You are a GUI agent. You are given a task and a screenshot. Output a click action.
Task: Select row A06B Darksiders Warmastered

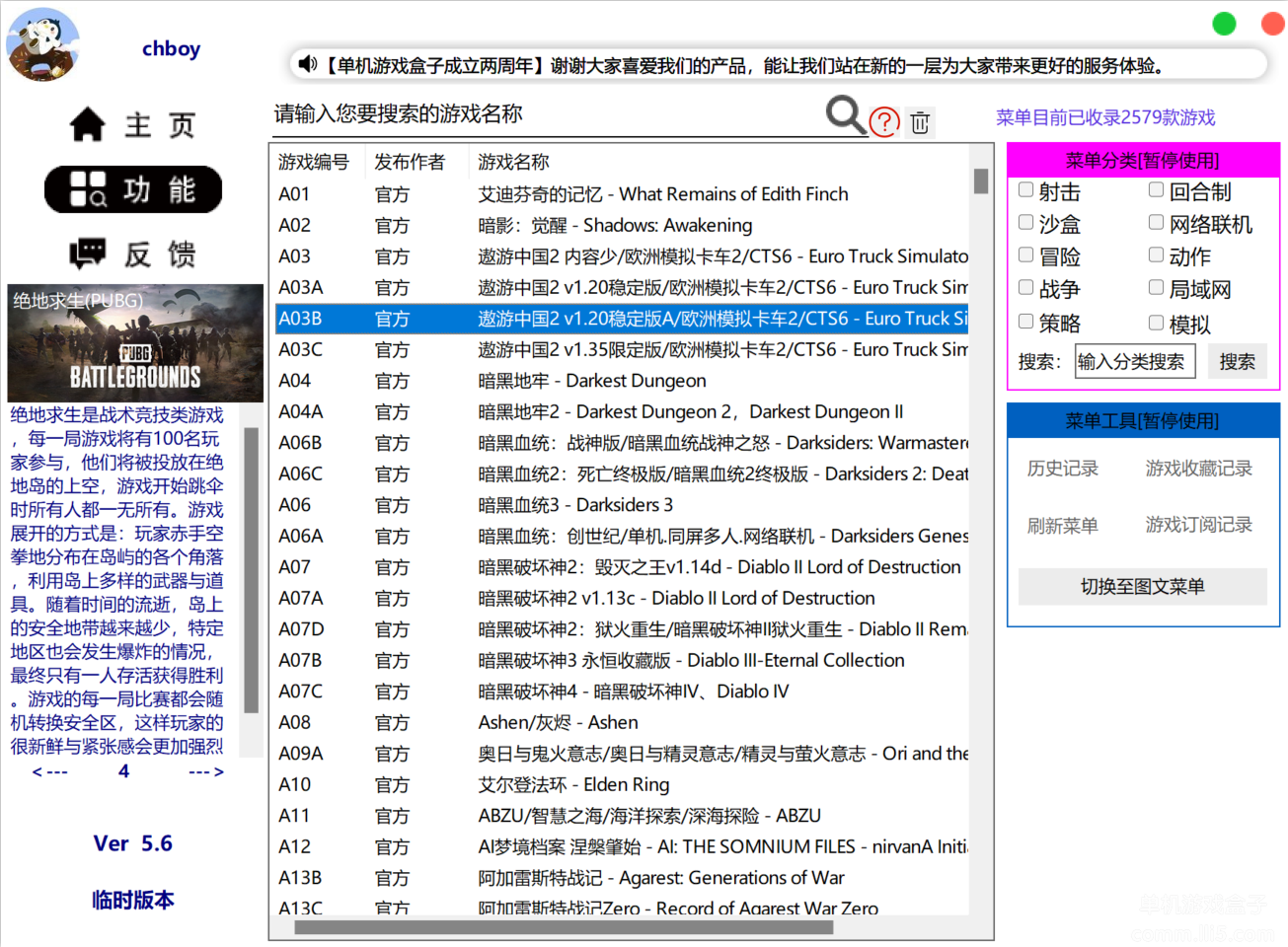622,443
